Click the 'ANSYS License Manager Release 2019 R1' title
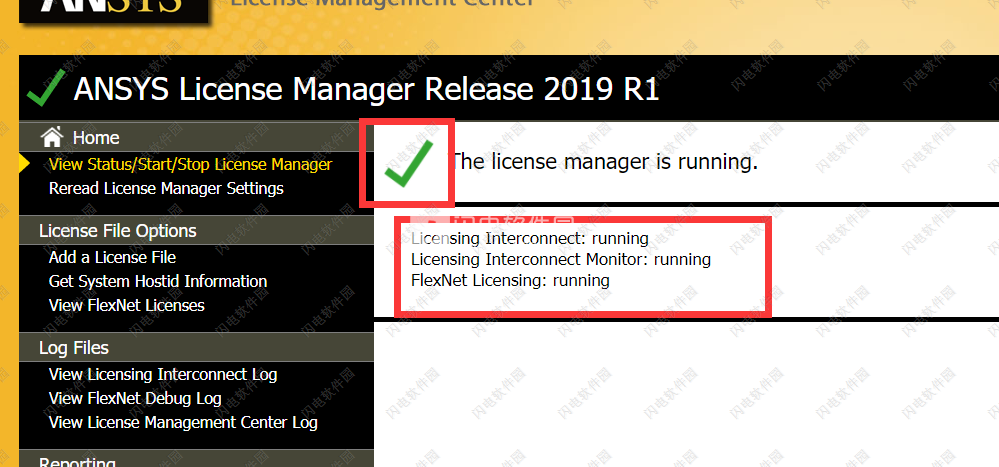 pyautogui.click(x=366, y=89)
